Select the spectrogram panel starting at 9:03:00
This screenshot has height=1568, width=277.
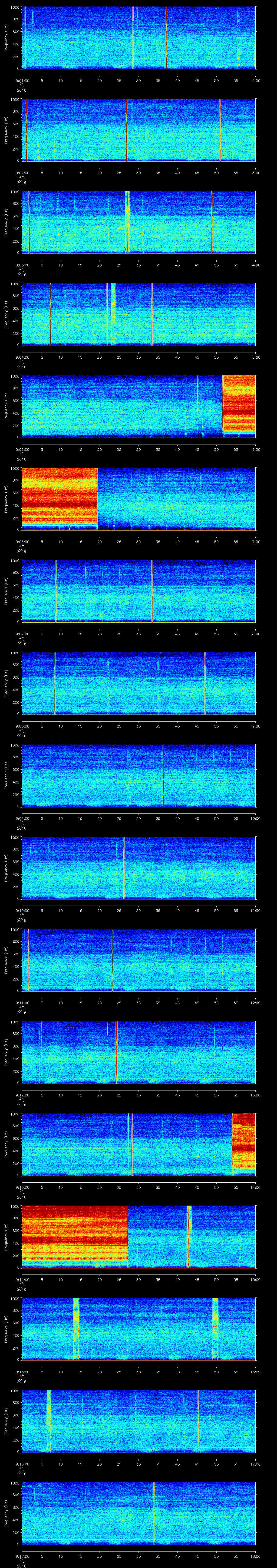138,222
